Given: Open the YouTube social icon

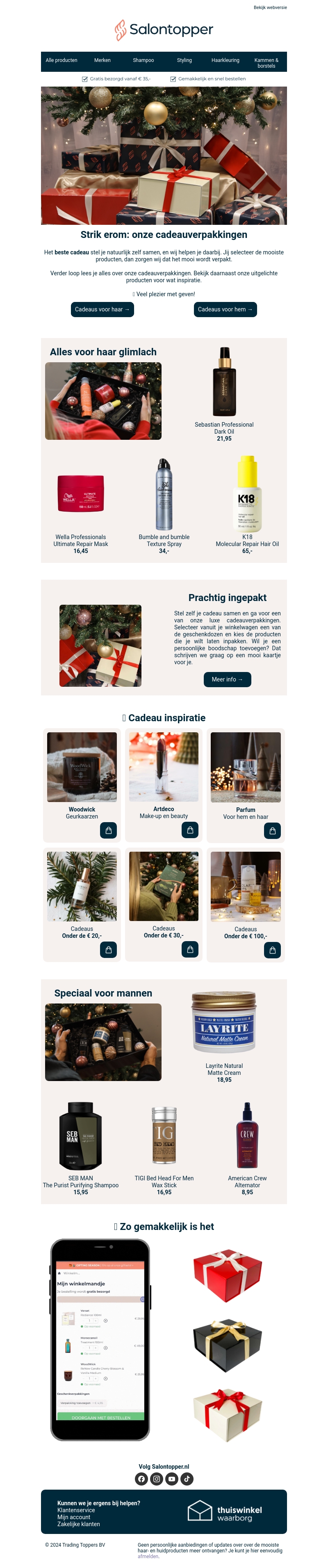Looking at the screenshot, I should 172,1479.
